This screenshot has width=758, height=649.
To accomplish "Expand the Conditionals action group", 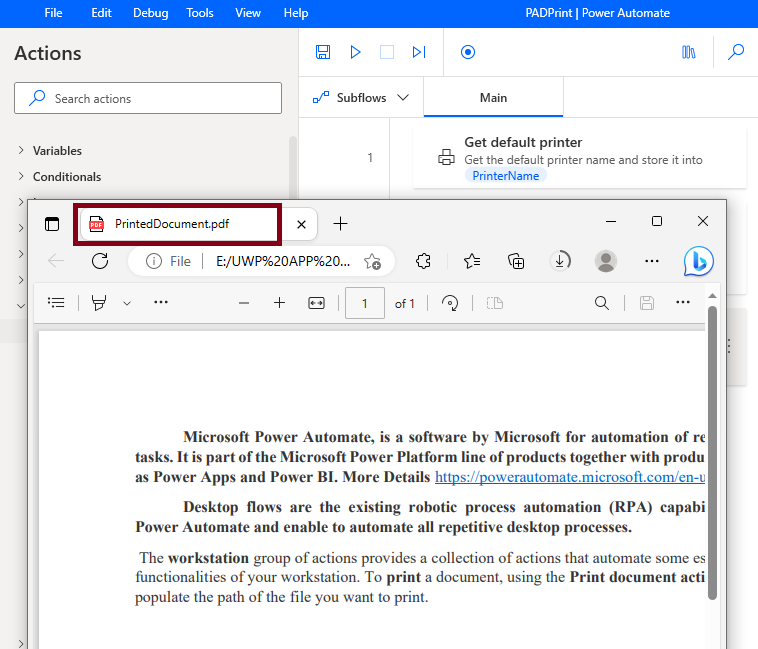I will click(67, 177).
